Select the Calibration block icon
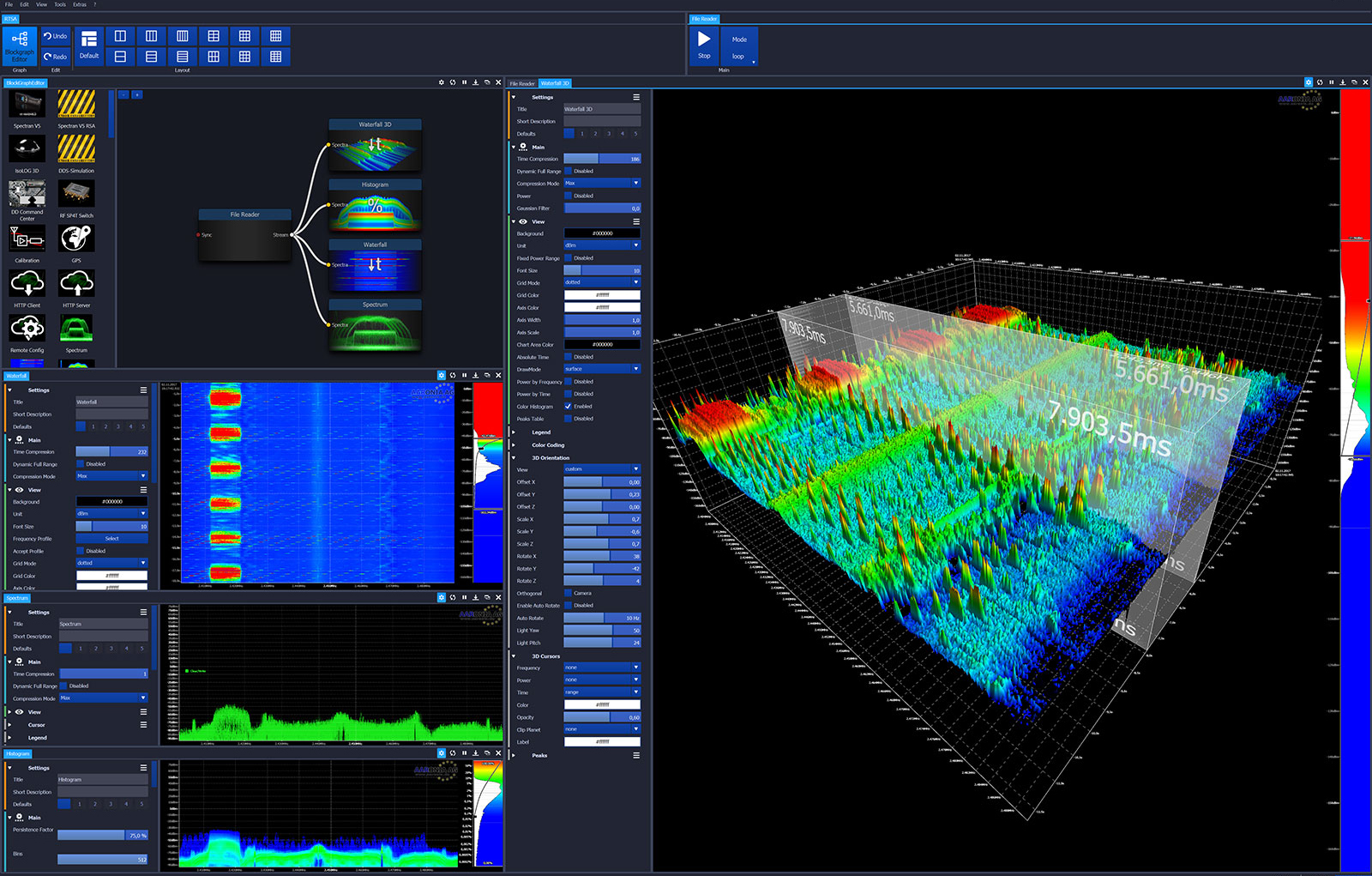The image size is (1372, 876). click(27, 239)
